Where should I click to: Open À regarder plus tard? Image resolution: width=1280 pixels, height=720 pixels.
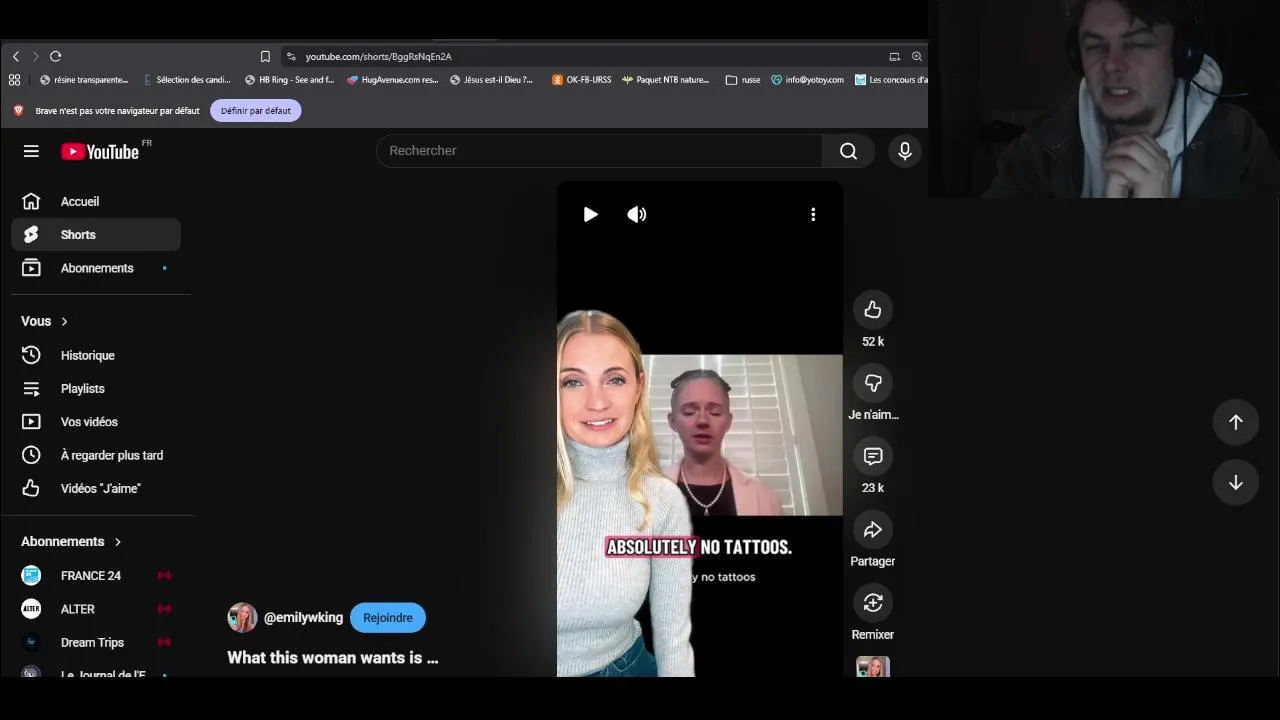96,455
